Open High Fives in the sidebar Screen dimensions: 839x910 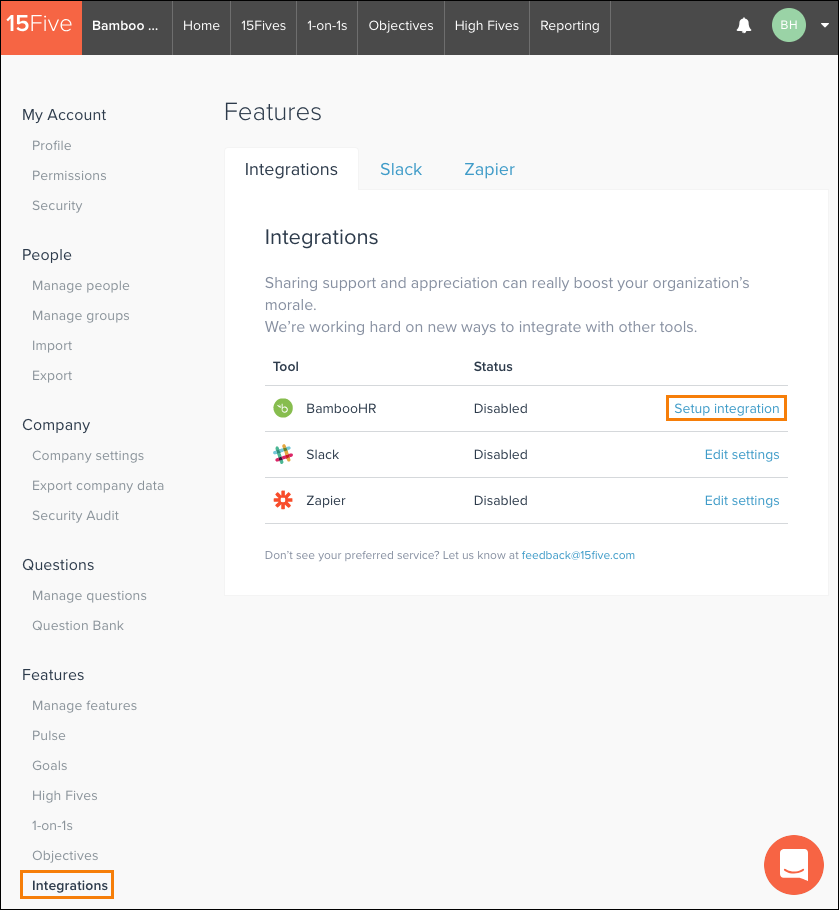pyautogui.click(x=65, y=796)
